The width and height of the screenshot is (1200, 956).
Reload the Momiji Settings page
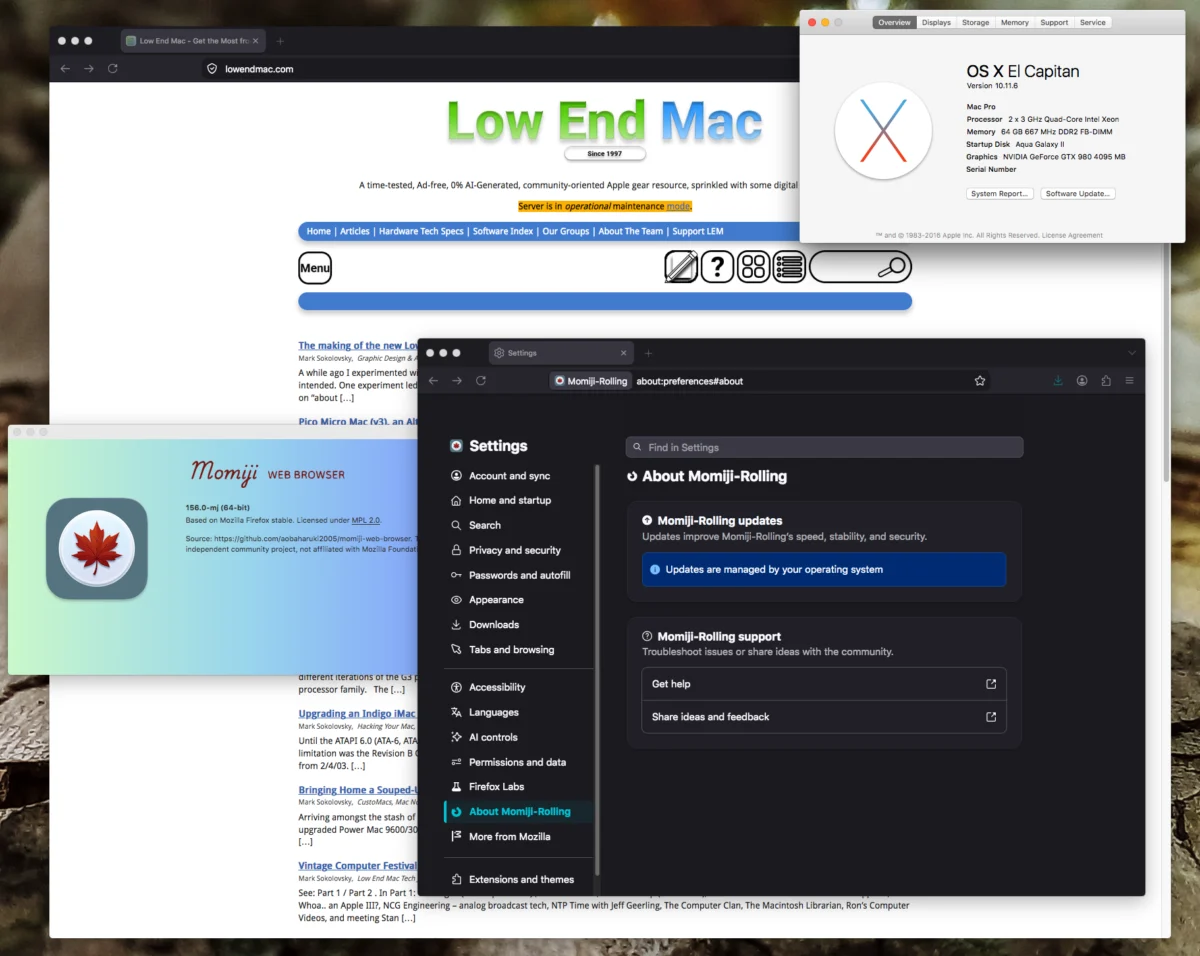click(x=481, y=381)
